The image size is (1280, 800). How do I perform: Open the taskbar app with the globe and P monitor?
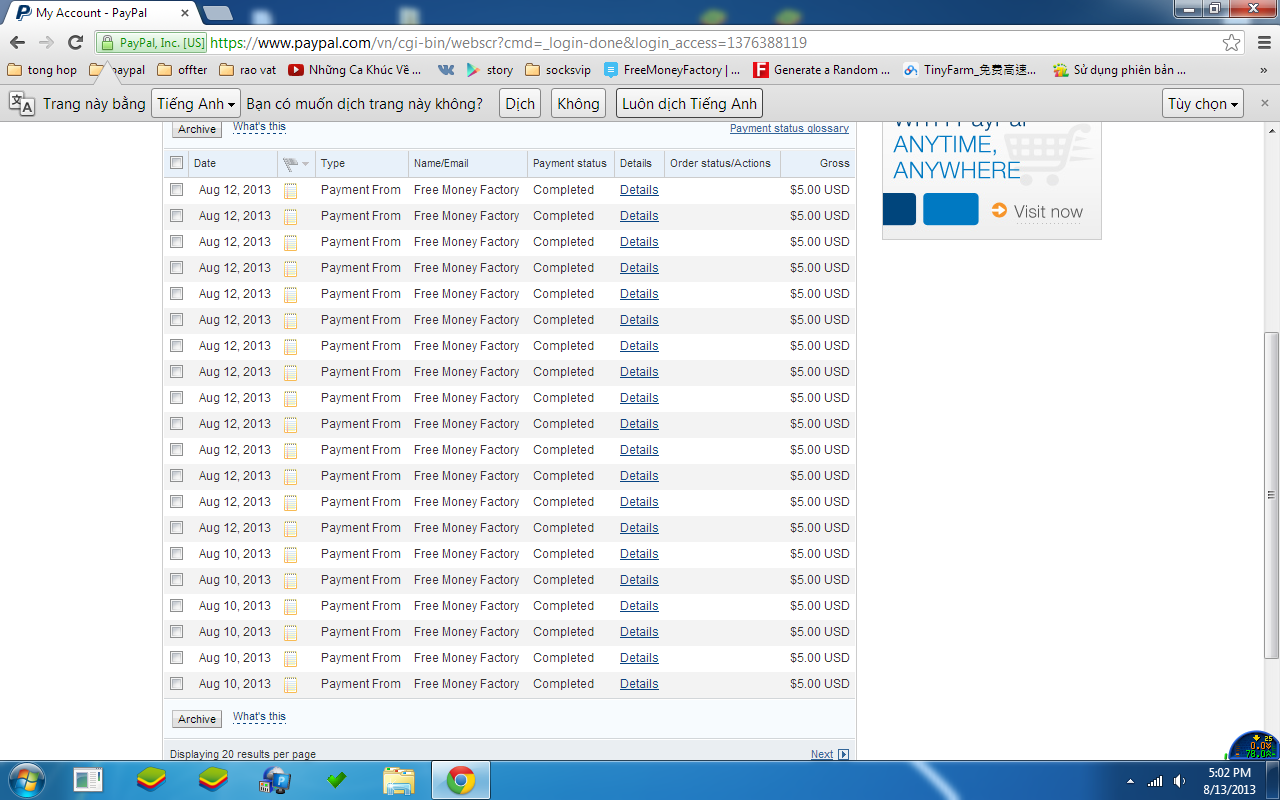tap(275, 779)
